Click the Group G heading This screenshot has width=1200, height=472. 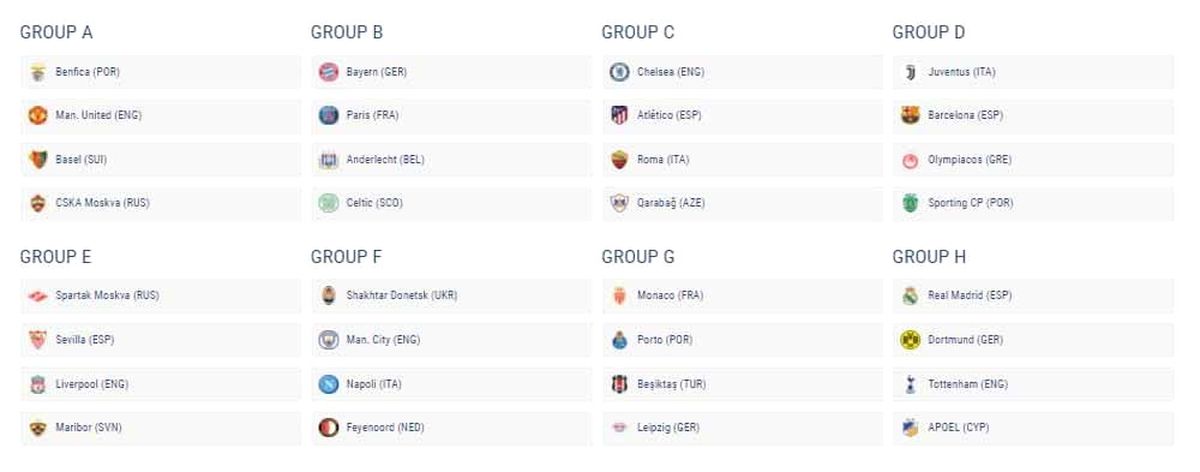[x=638, y=257]
